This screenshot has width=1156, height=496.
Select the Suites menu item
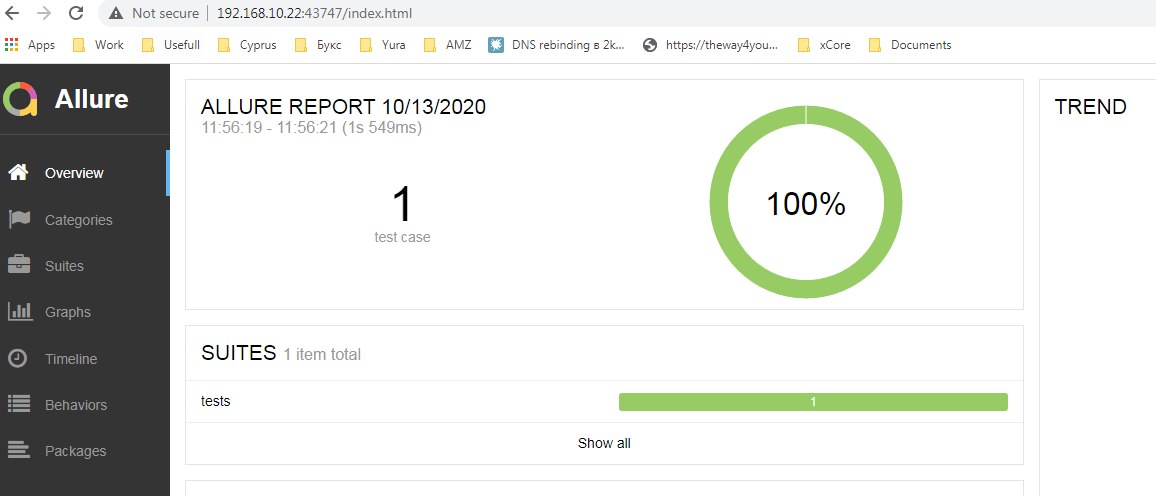[x=85, y=266]
